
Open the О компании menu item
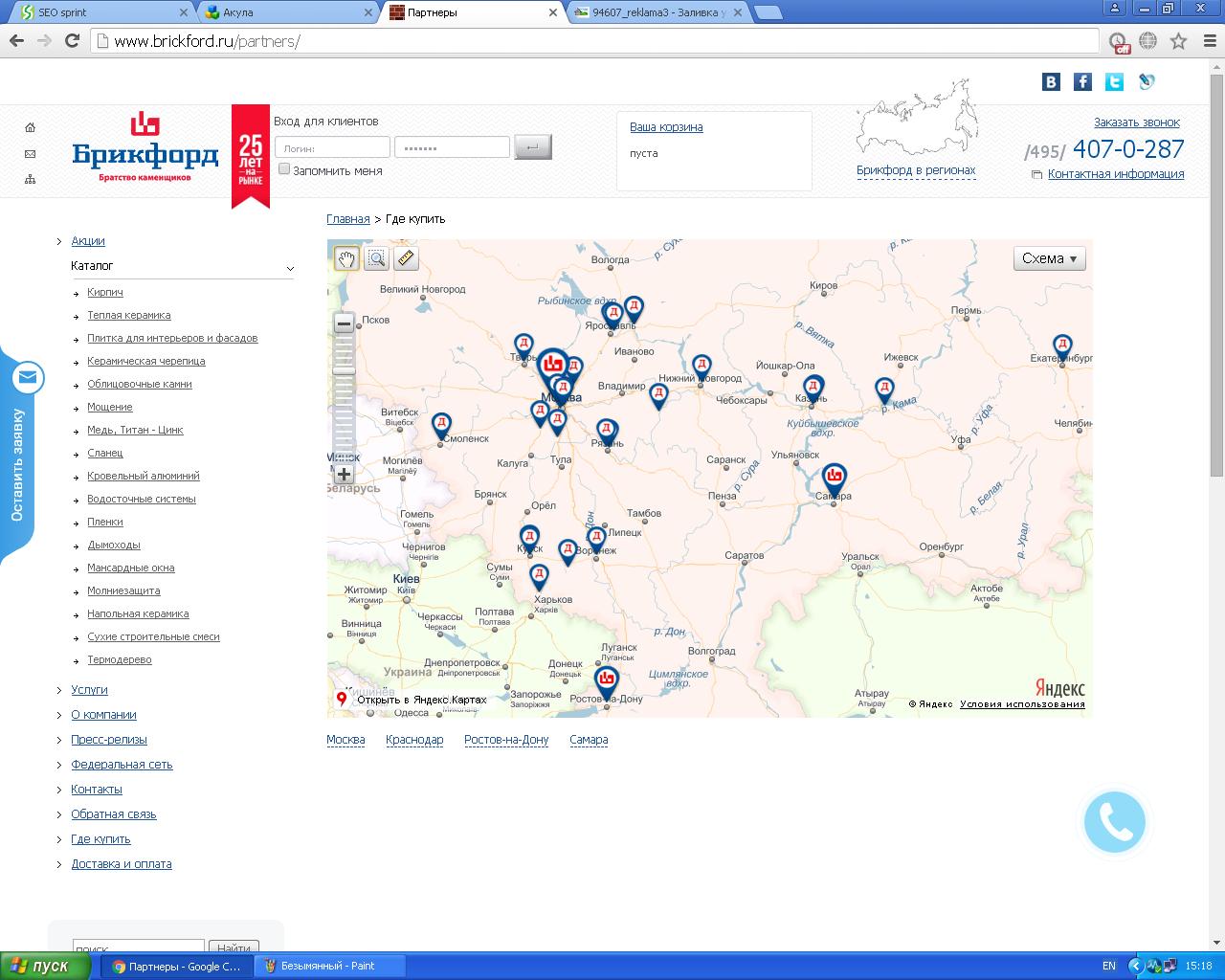[103, 715]
